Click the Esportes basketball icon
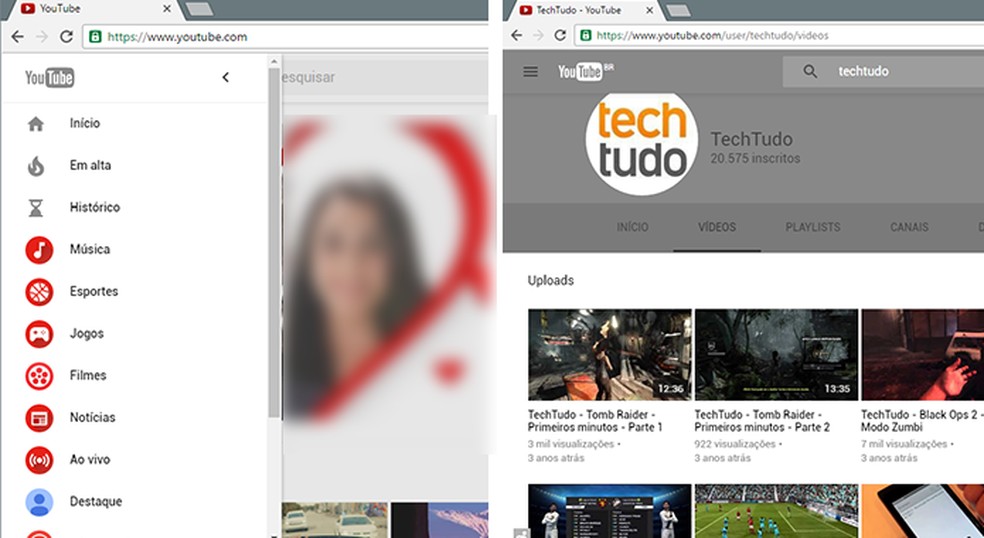Image resolution: width=984 pixels, height=538 pixels. [39, 291]
